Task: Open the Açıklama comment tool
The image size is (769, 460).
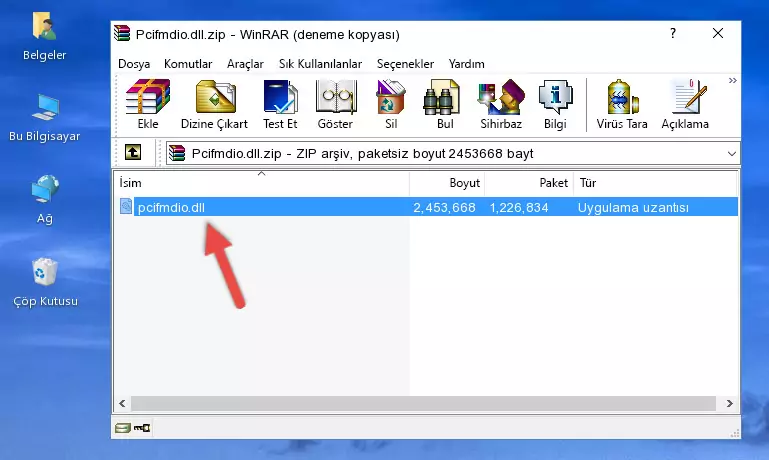Action: (x=685, y=104)
